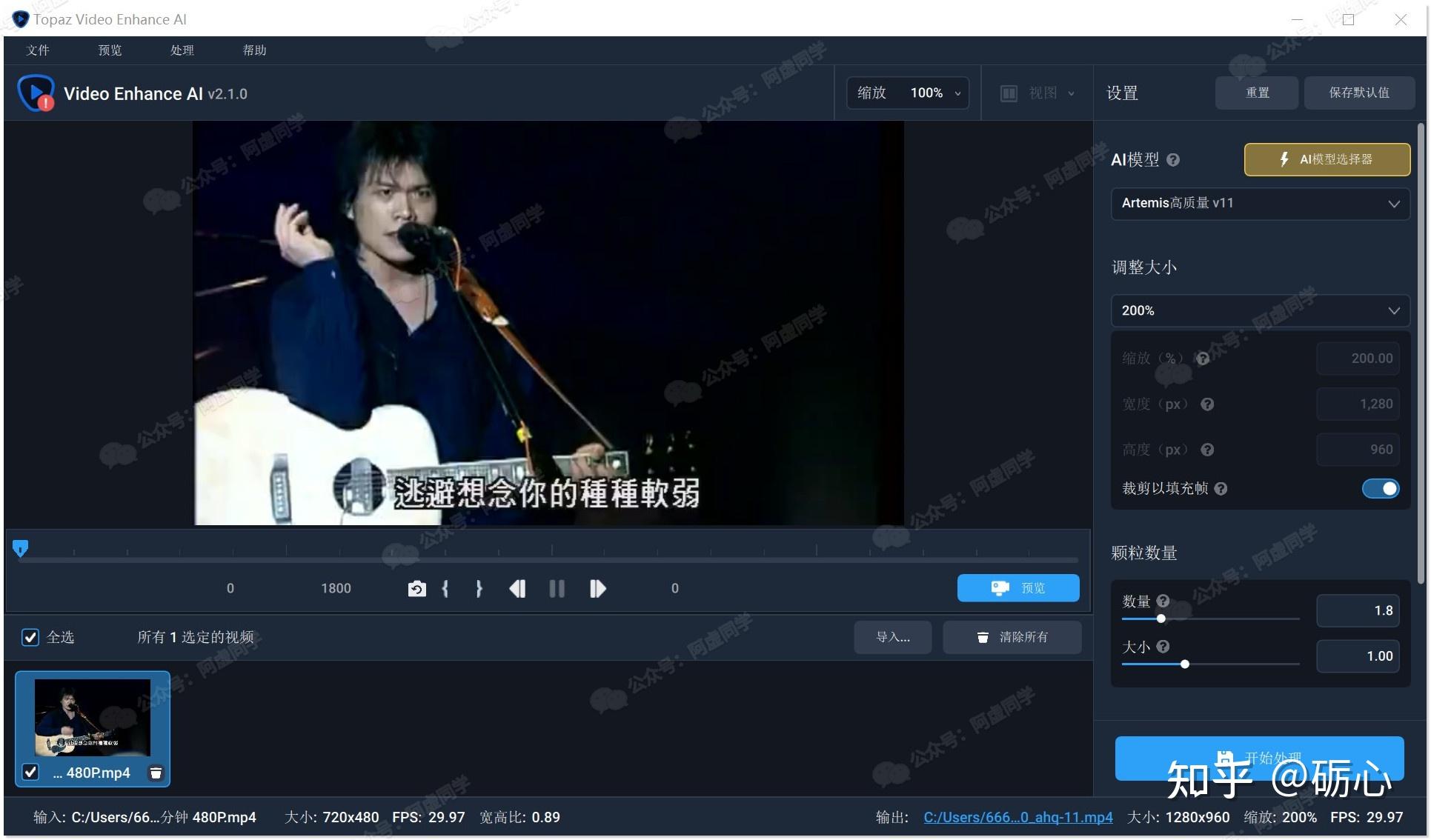Click the end frame number 1800
The width and height of the screenshot is (1431, 840).
coord(336,589)
